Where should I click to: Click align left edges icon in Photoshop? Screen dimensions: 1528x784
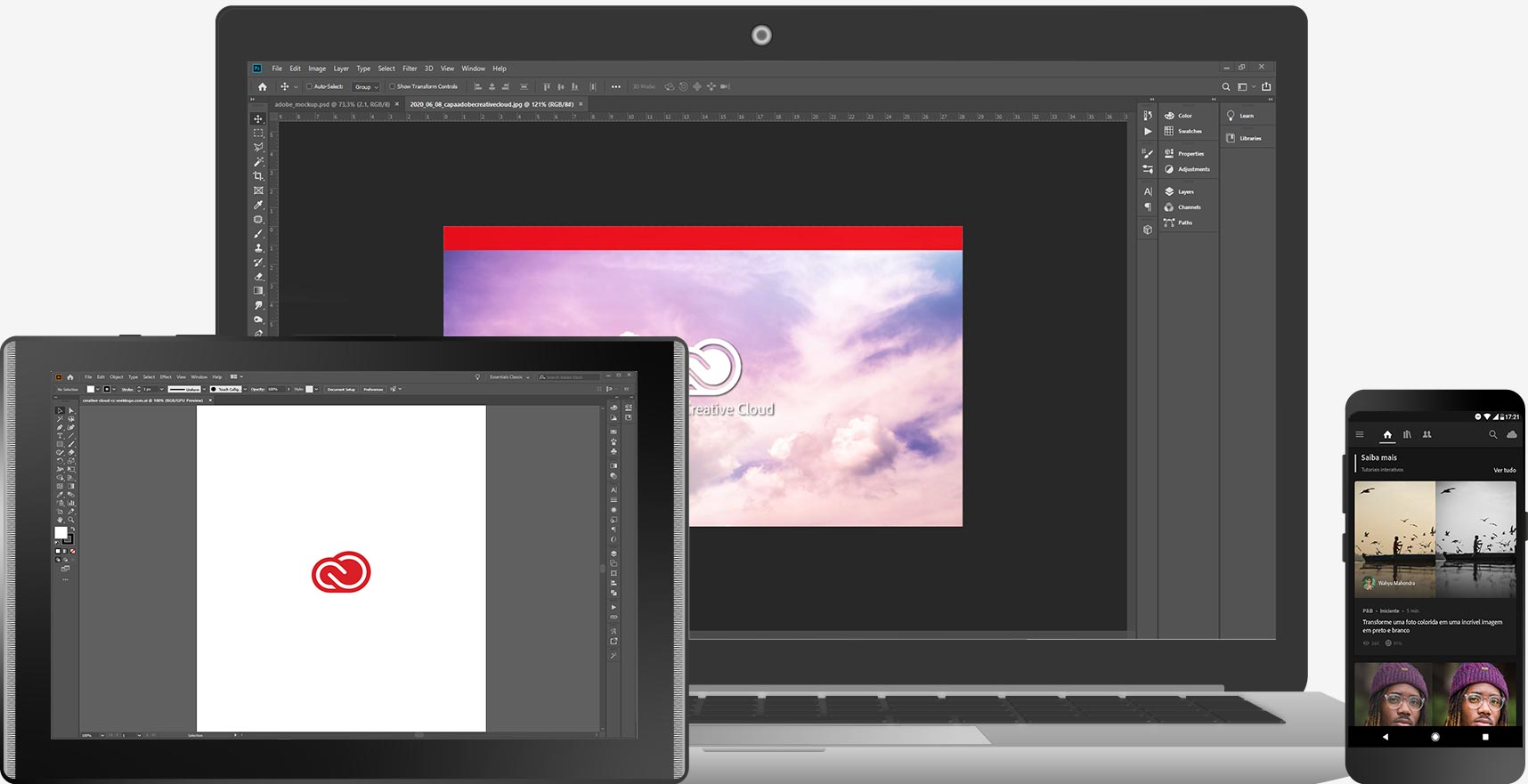[x=477, y=86]
